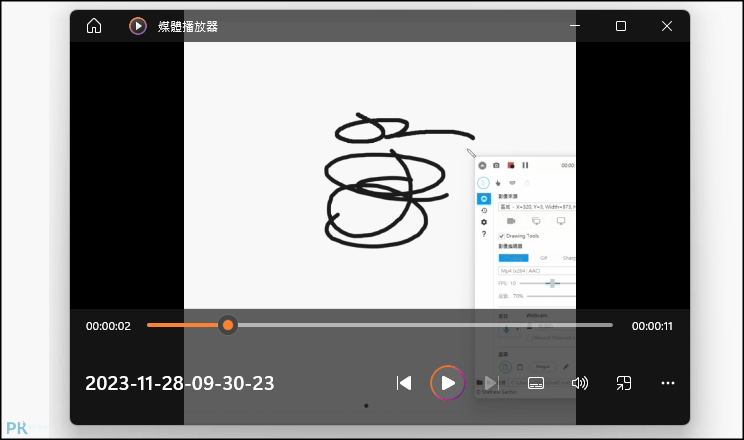Click the orange seek bar thumb
744x440 pixels.
(x=228, y=325)
